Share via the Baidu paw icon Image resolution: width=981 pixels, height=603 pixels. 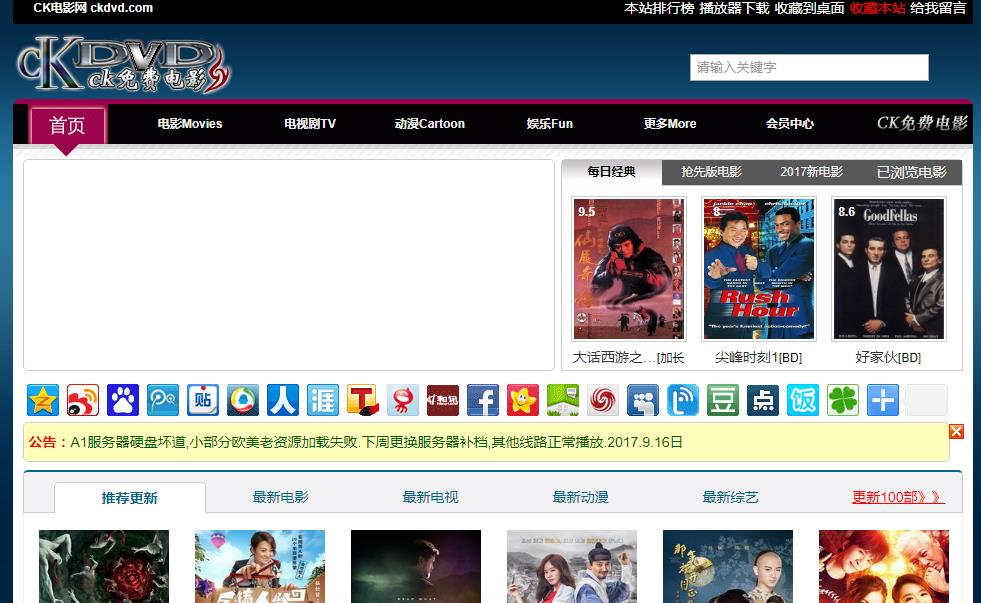point(123,400)
